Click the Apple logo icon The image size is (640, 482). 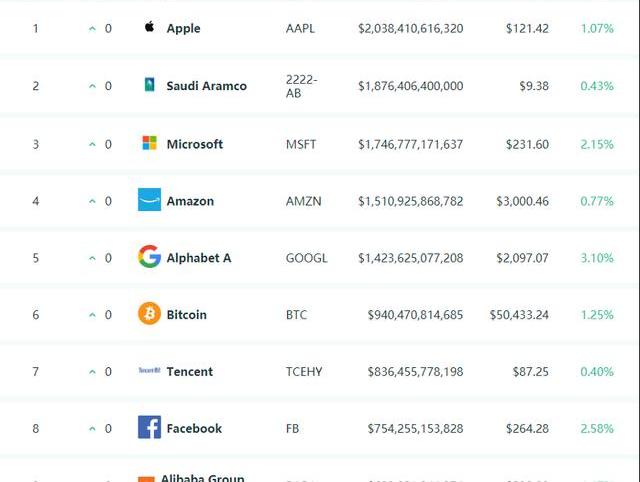pyautogui.click(x=149, y=28)
